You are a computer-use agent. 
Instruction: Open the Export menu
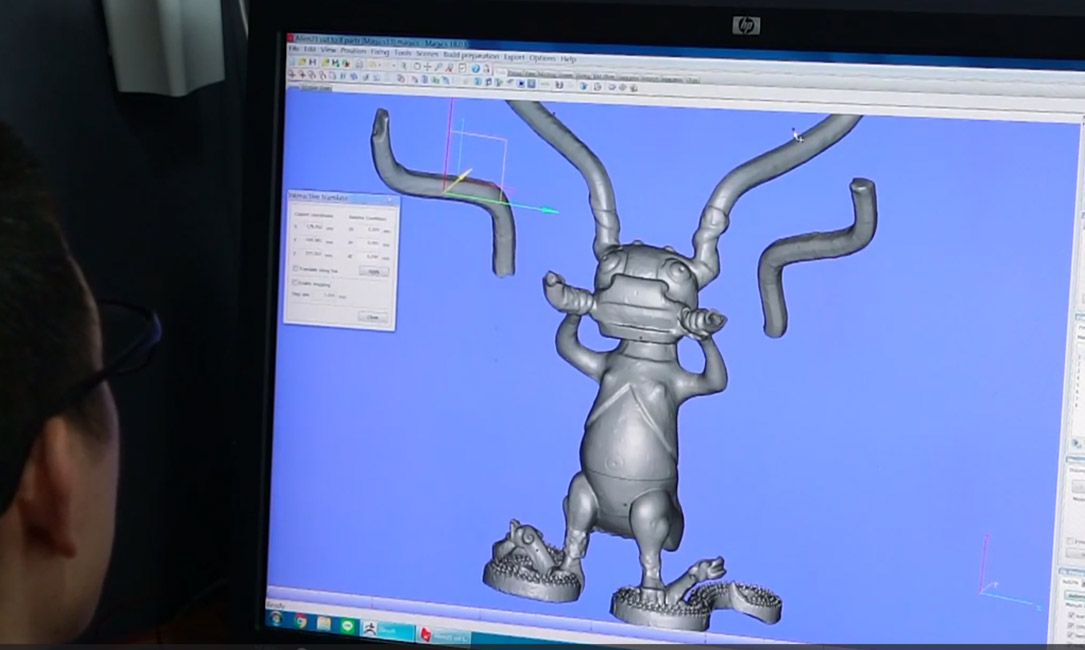coord(514,57)
